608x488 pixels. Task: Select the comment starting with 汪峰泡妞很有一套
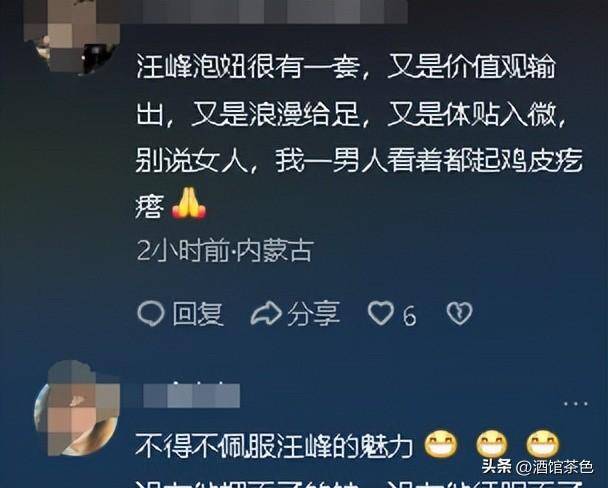click(359, 137)
